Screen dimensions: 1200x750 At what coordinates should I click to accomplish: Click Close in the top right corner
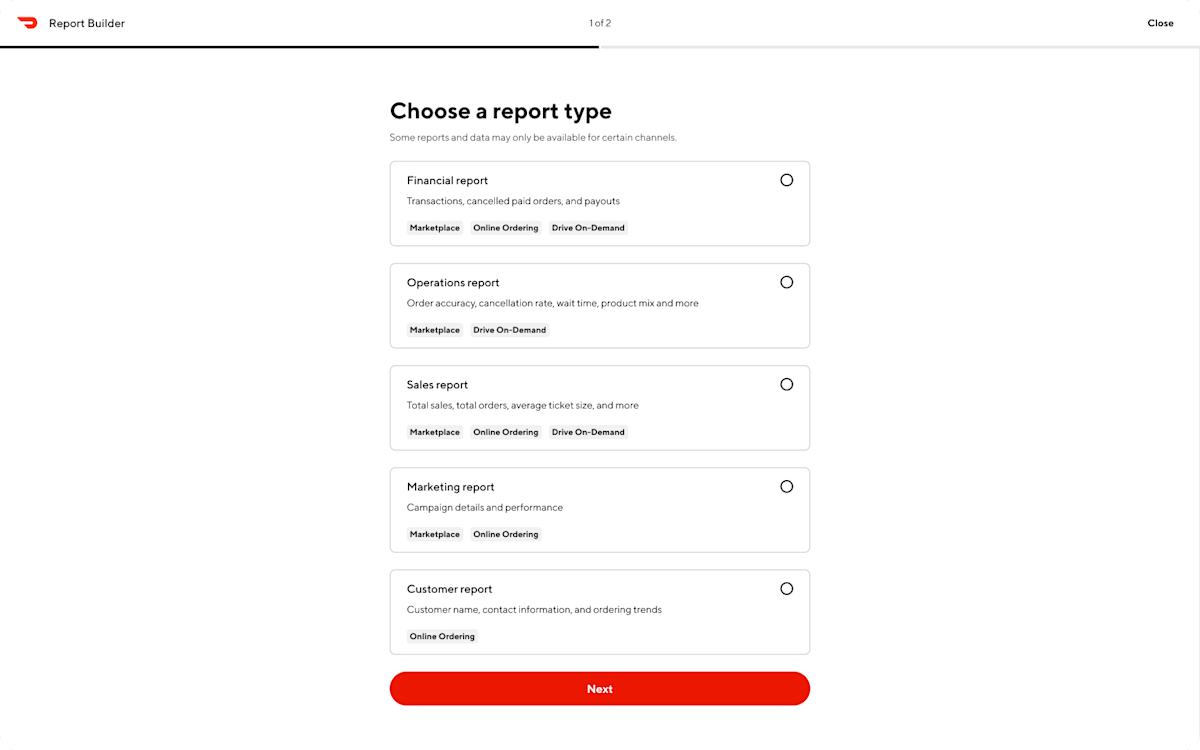(1160, 22)
